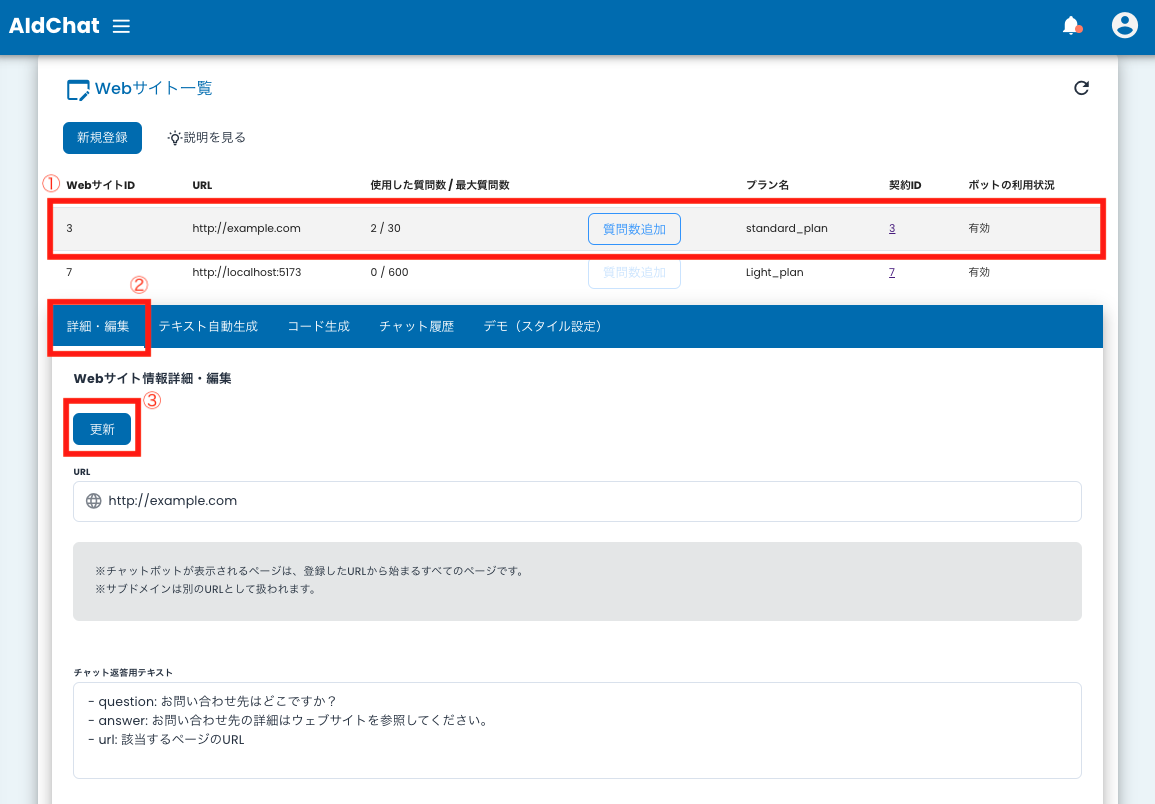Open the コード生成 tab
1155x804 pixels.
tap(317, 325)
